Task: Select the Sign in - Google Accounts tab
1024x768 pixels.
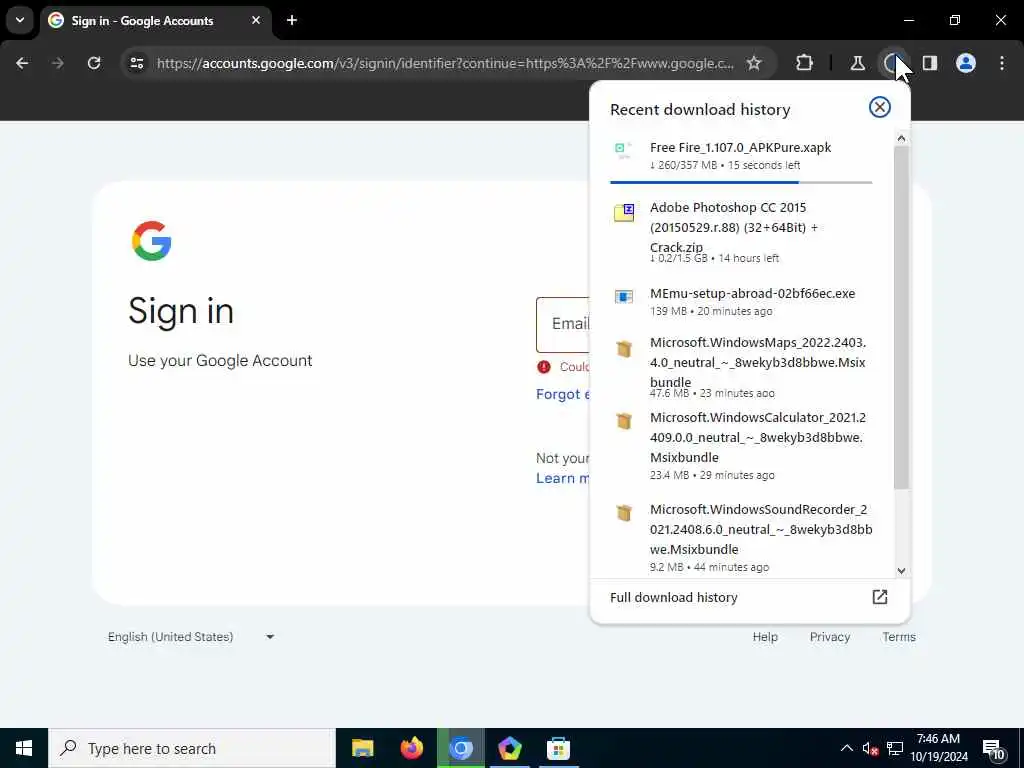Action: 155,20
